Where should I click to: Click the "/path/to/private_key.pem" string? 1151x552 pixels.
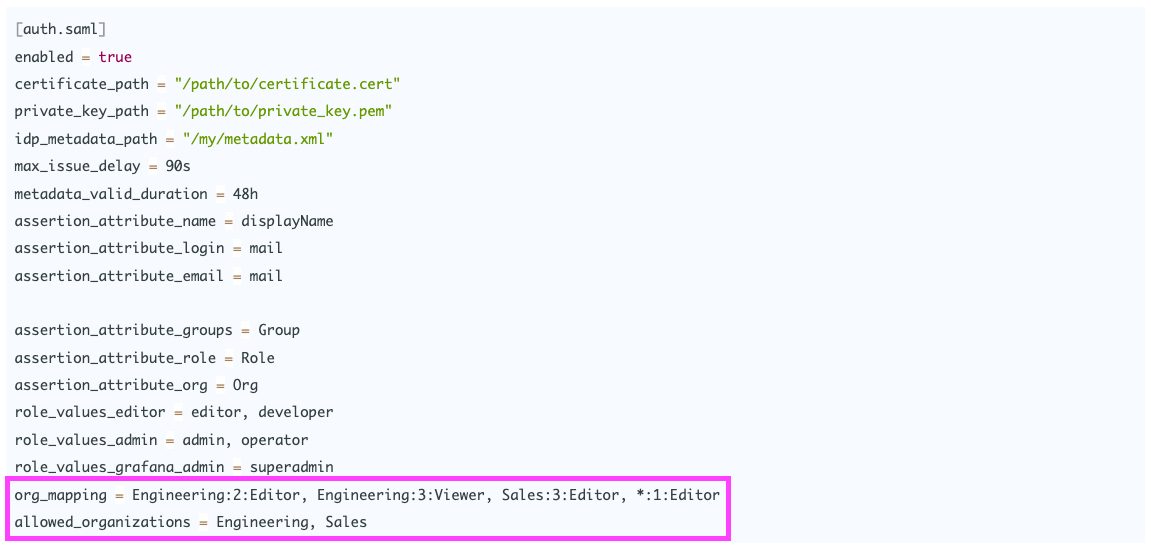283,111
